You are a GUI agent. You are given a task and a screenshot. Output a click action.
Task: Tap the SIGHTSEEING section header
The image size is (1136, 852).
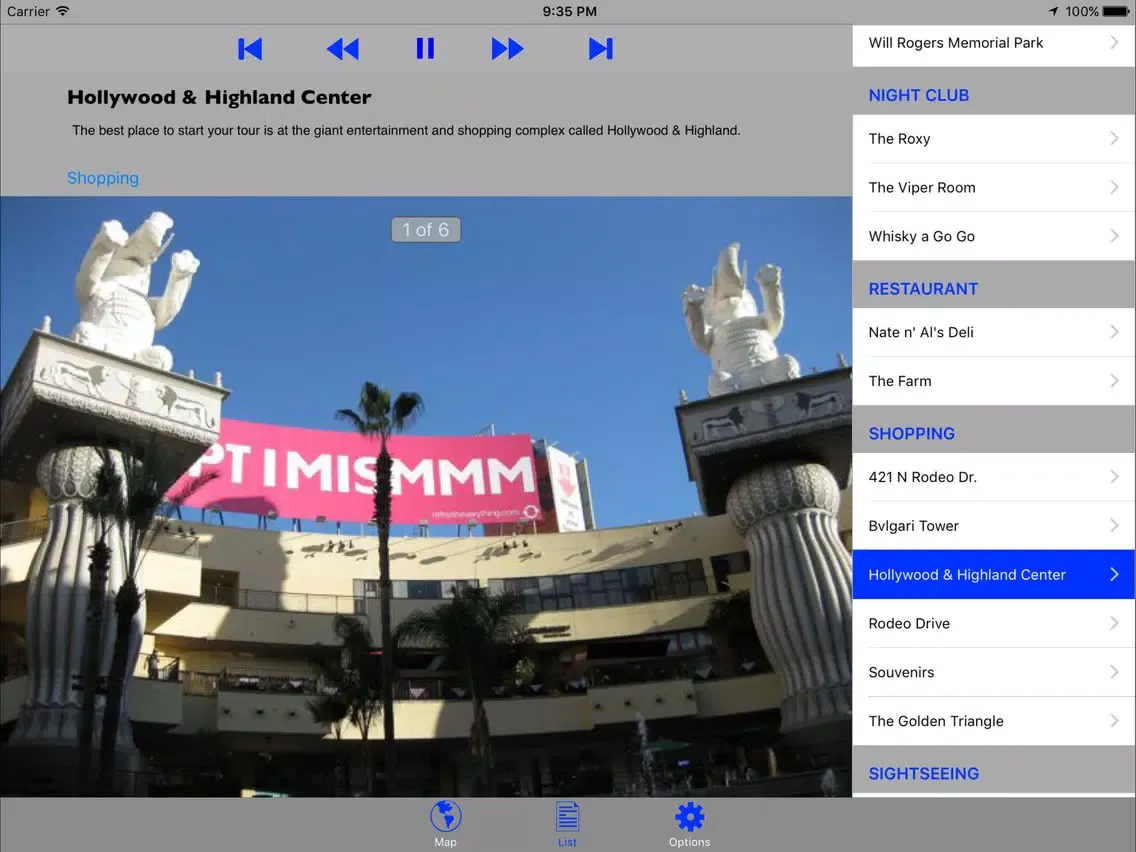[924, 774]
